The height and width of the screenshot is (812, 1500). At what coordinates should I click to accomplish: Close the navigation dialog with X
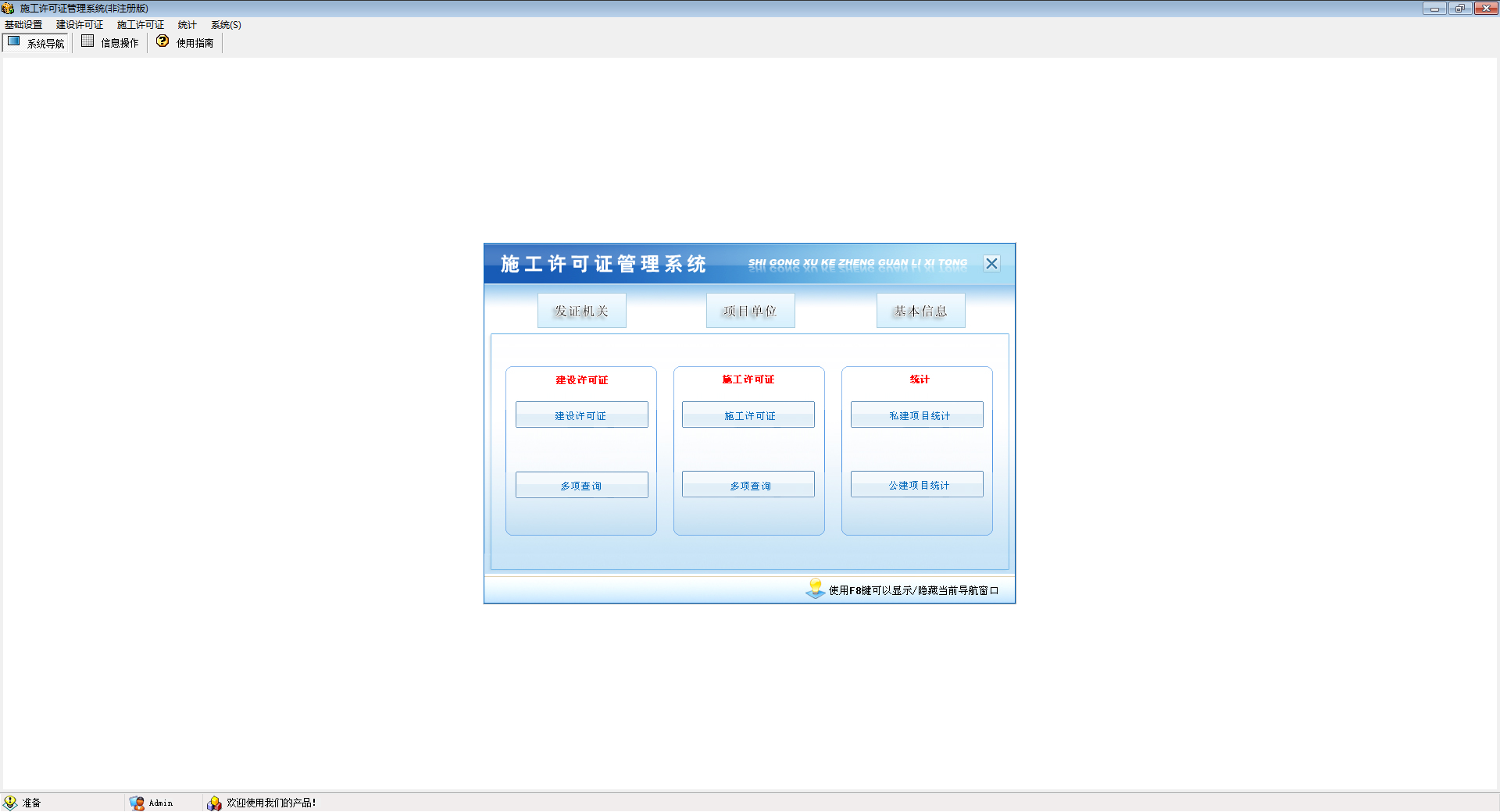[x=991, y=264]
